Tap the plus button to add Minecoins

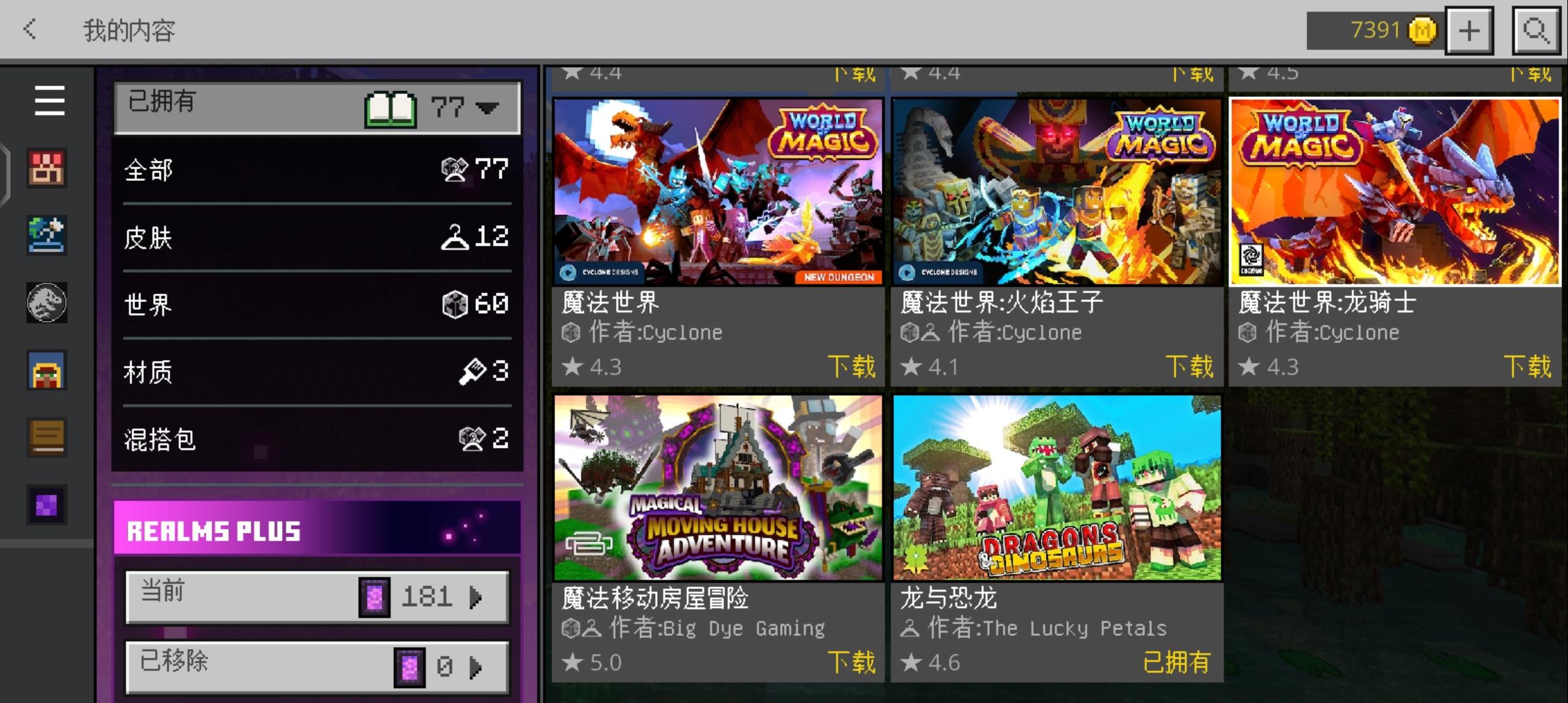pyautogui.click(x=1470, y=31)
